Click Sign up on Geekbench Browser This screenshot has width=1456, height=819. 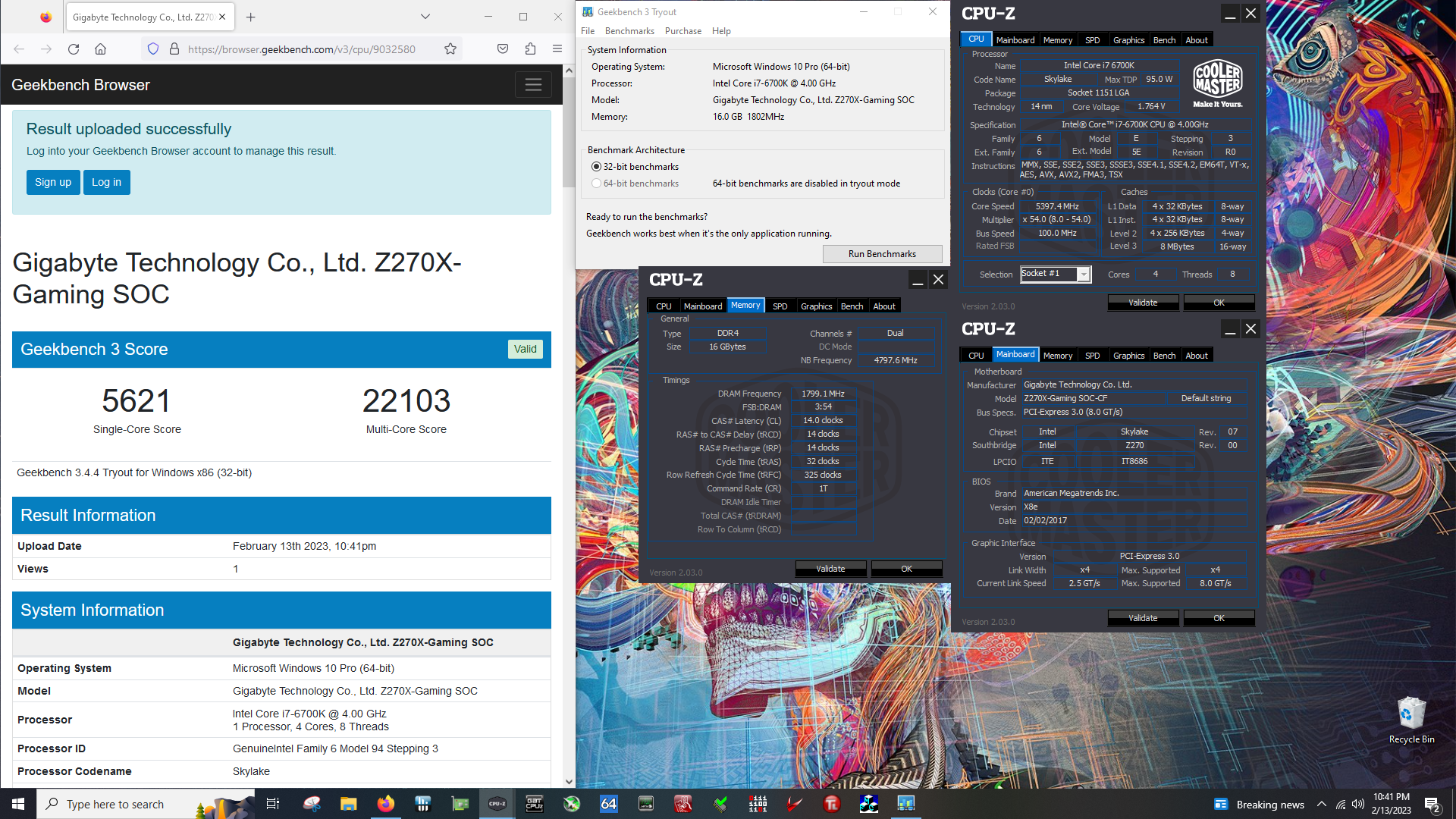53,182
